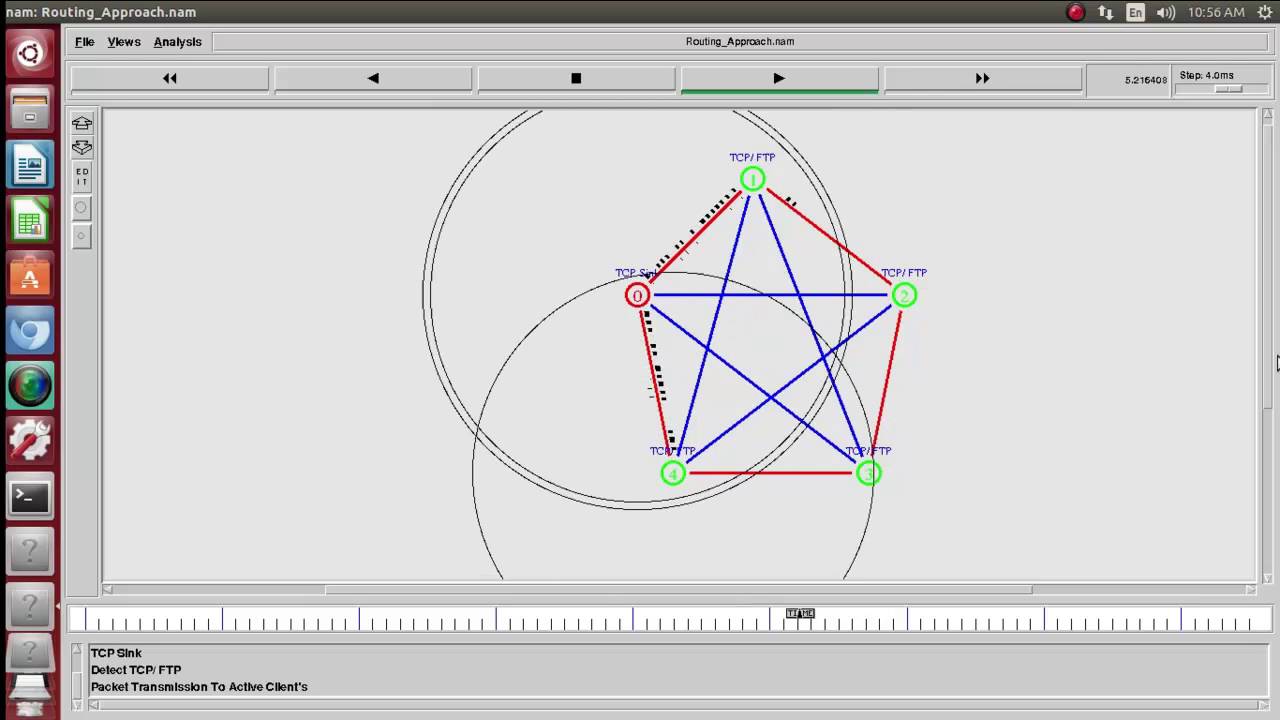Launch LibreOffice Calc from launcher
Image resolution: width=1280 pixels, height=720 pixels.
[30, 220]
